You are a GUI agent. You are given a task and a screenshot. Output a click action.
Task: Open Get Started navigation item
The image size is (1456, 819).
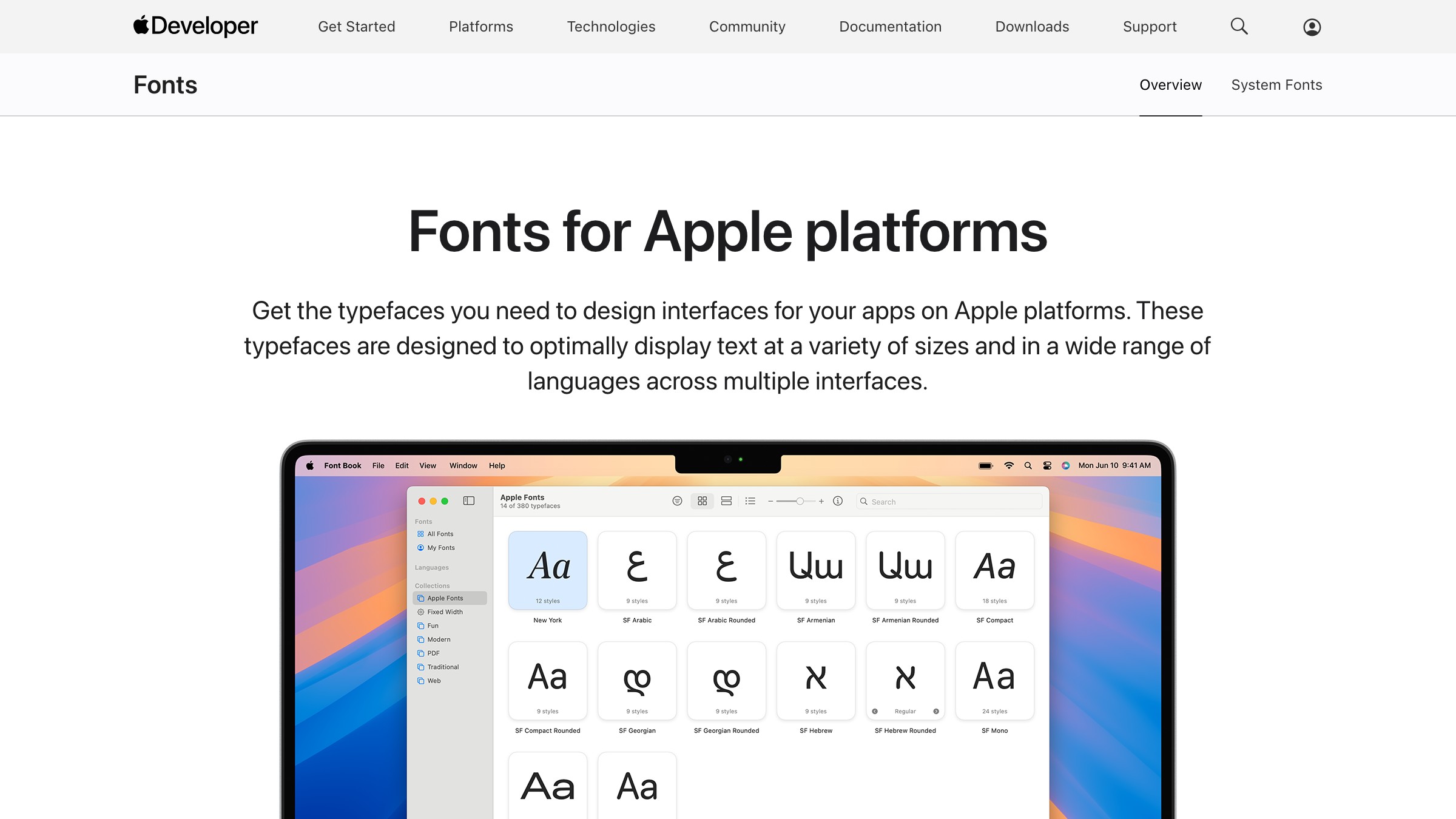coord(356,27)
